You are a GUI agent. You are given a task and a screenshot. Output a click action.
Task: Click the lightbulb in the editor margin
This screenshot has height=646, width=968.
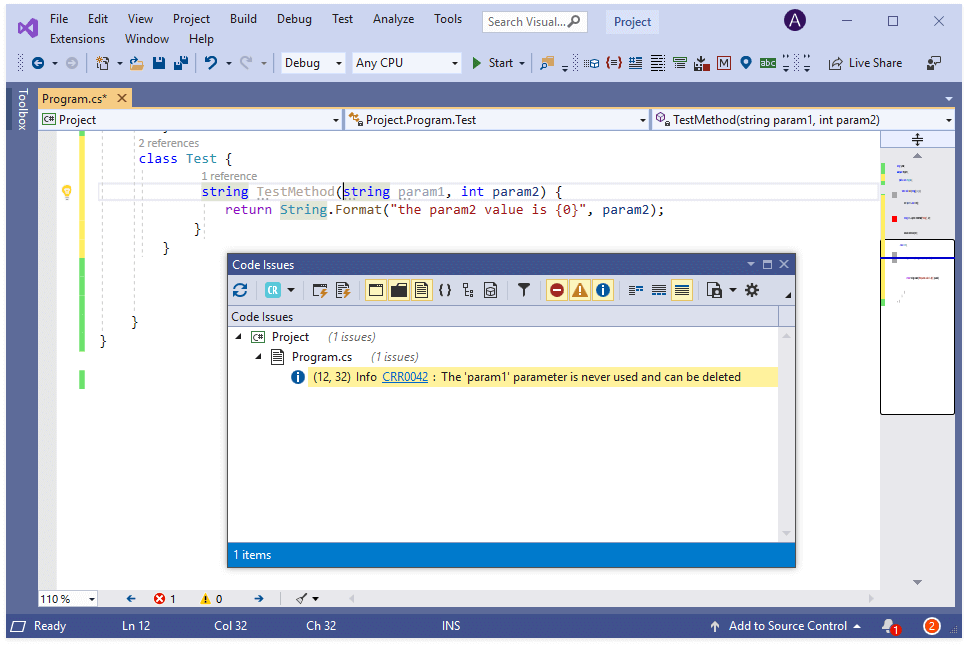click(x=66, y=191)
